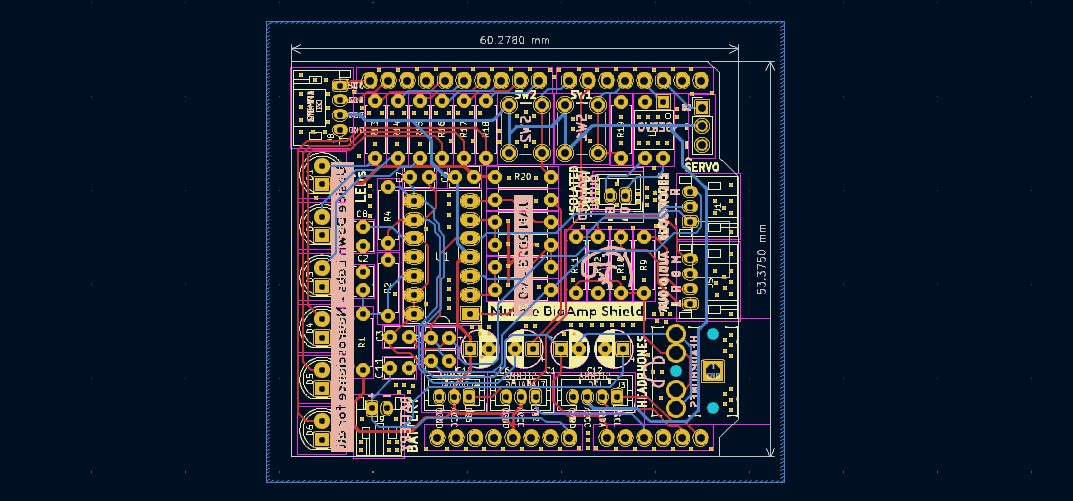Select the SW2 switch reference label
1073x501 pixels.
coord(526,95)
